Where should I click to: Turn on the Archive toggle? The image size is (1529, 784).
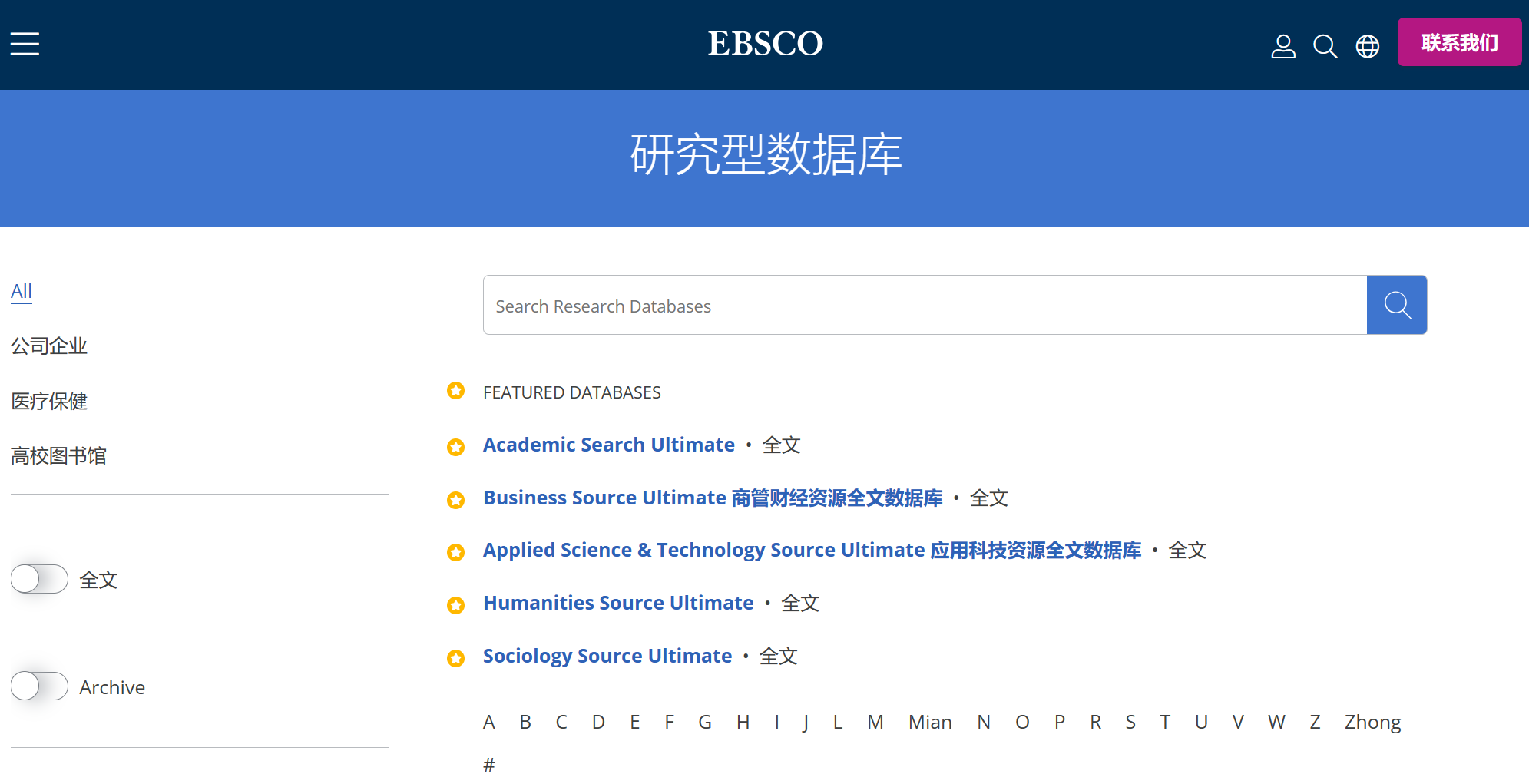(x=39, y=686)
